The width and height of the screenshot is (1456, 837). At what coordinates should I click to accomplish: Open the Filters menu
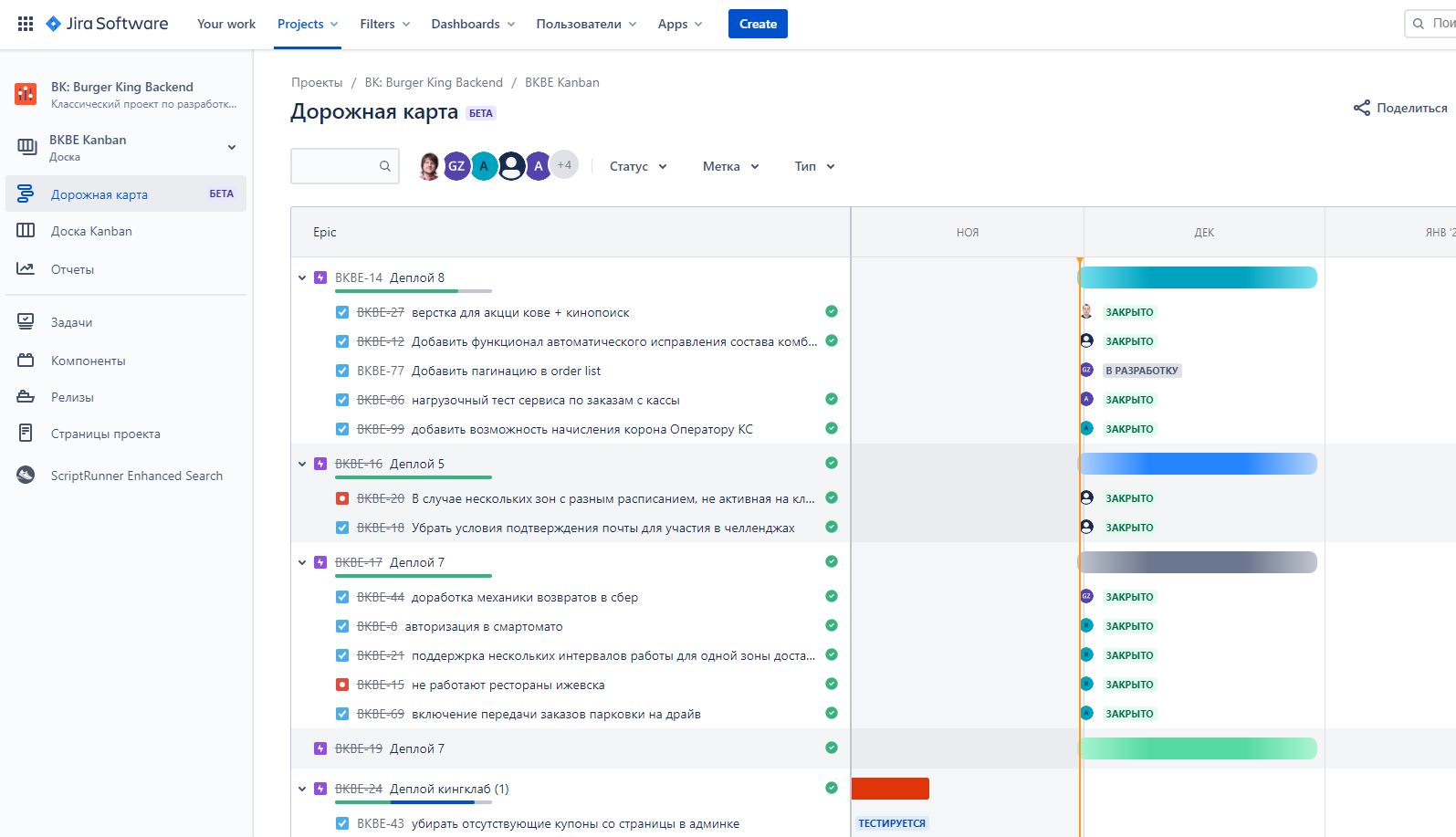(x=384, y=24)
